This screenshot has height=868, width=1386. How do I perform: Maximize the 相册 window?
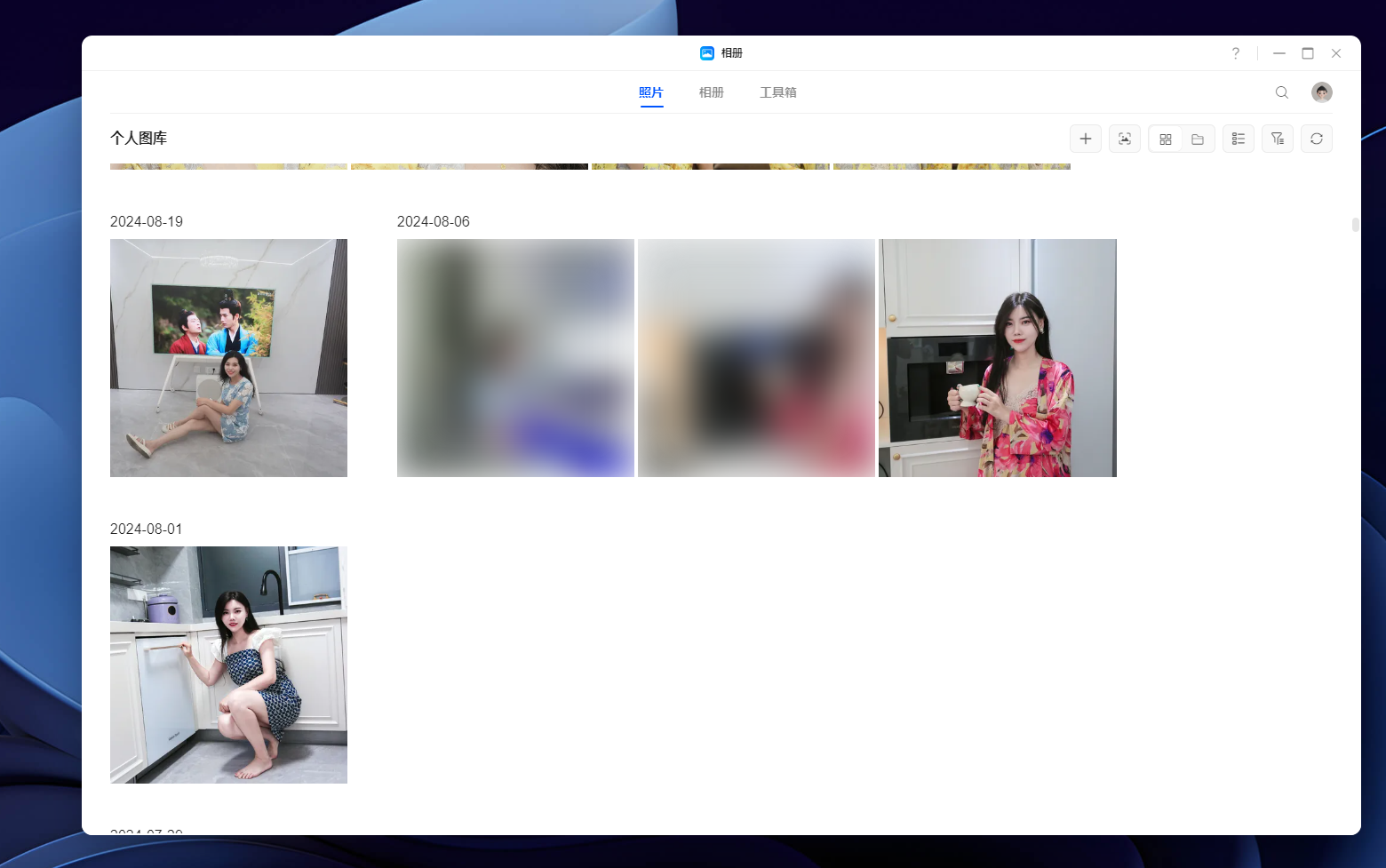(1308, 53)
